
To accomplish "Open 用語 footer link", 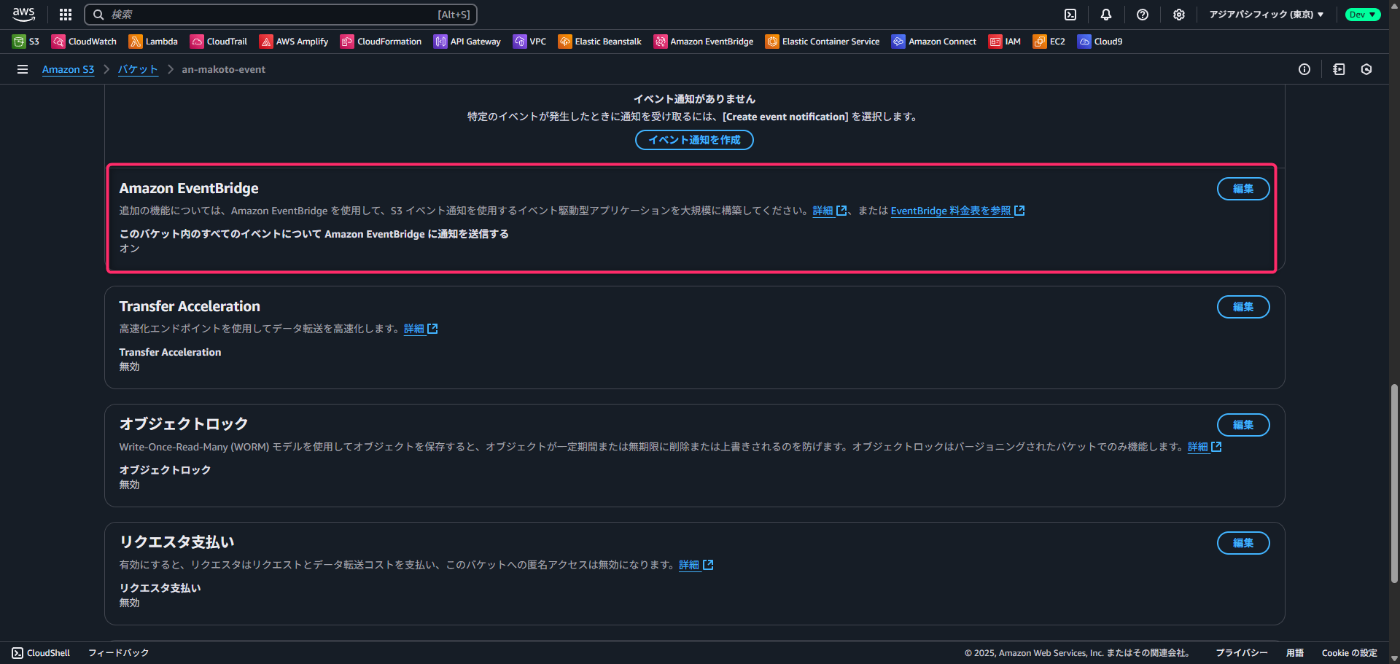I will (1294, 653).
